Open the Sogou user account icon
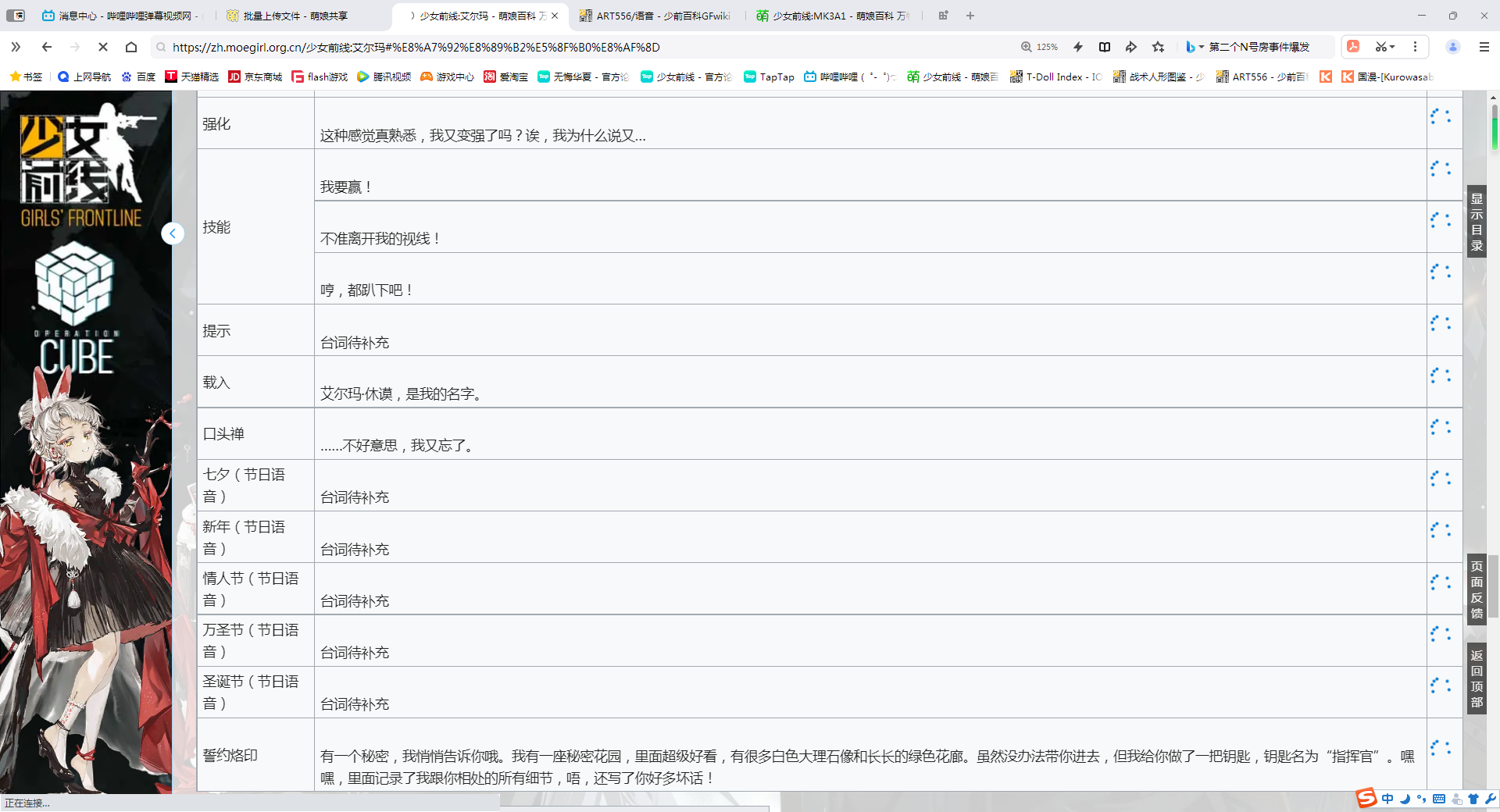Screen dimensions: 1500x812 [1456, 799]
